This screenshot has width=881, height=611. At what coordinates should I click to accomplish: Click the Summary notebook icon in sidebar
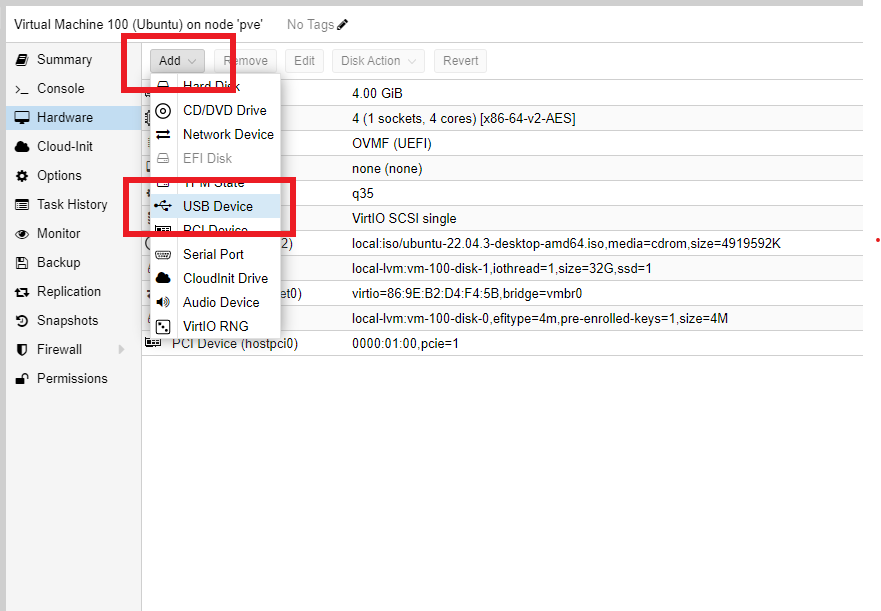22,60
